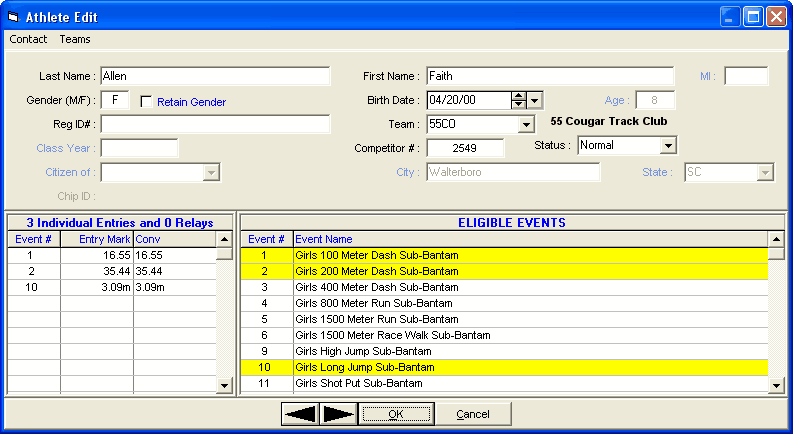Click the MI input field
Screen dimensions: 793x434
[746, 76]
